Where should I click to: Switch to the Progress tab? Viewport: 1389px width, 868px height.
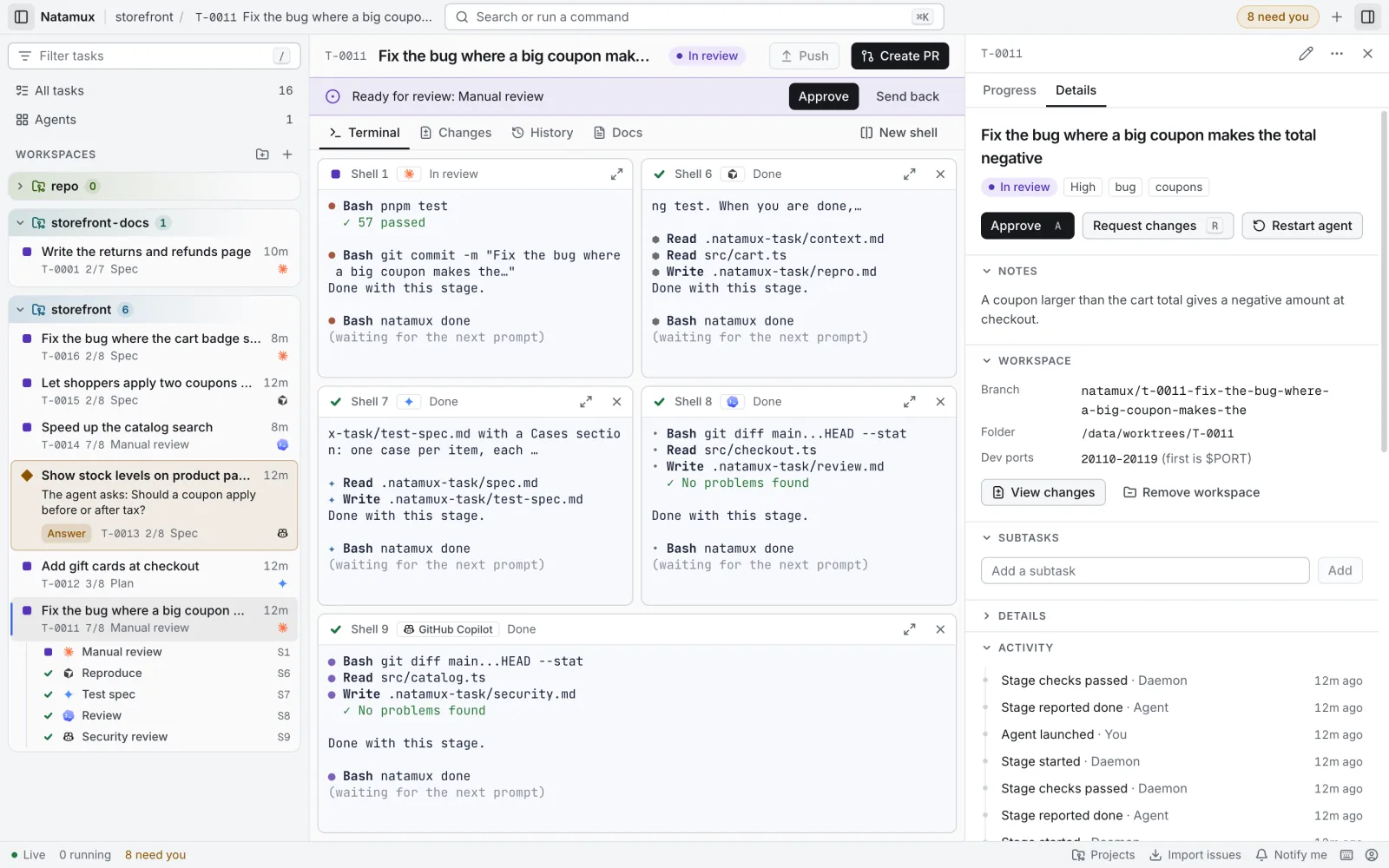click(x=1009, y=90)
